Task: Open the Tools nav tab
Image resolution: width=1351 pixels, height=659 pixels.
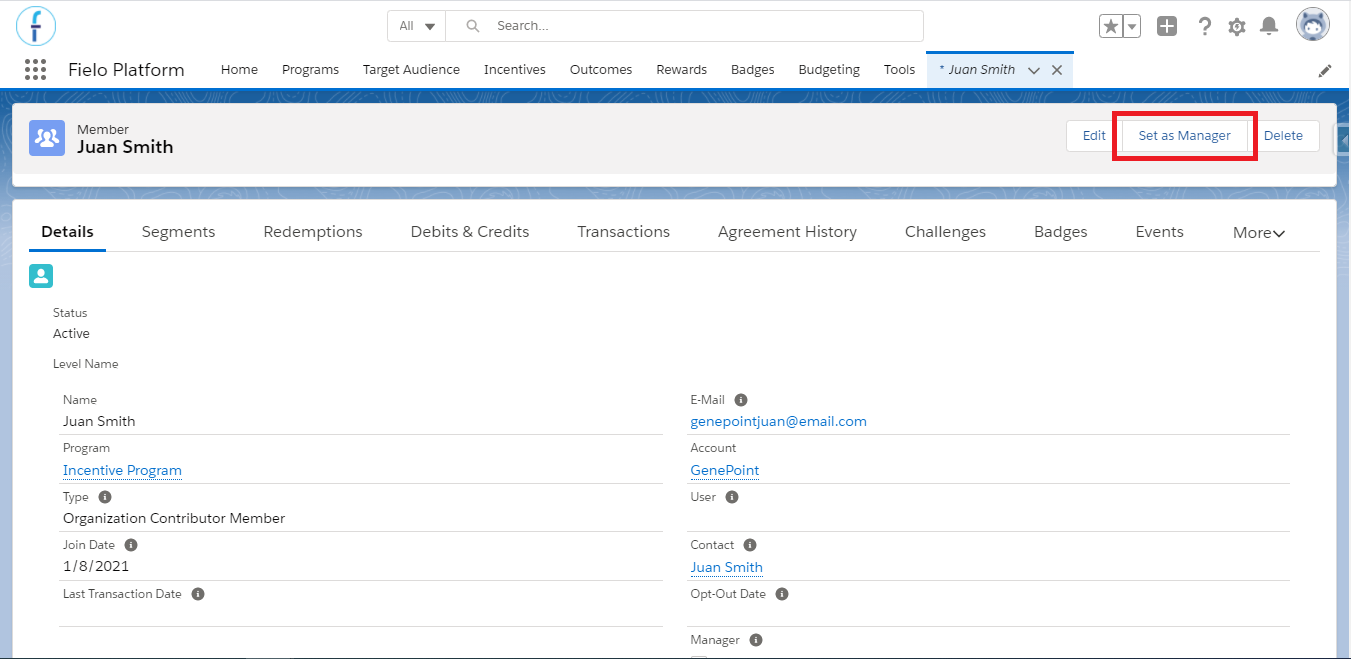Action: tap(899, 70)
